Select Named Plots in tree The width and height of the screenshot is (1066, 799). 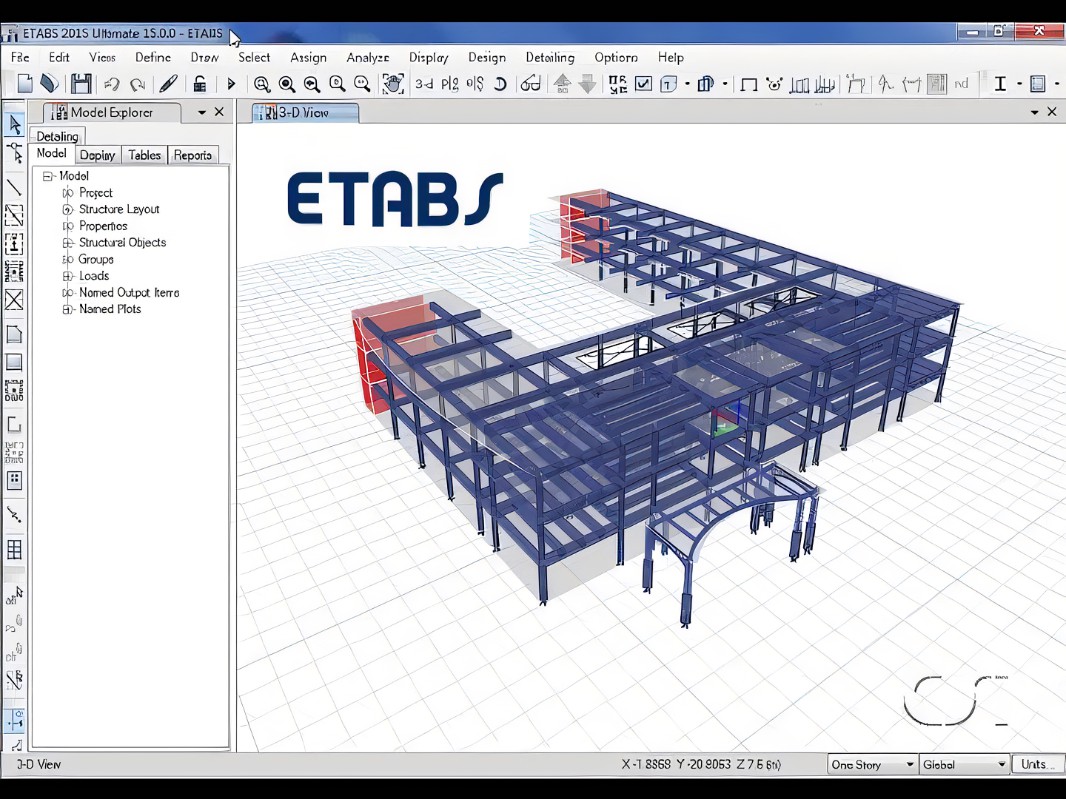point(110,309)
